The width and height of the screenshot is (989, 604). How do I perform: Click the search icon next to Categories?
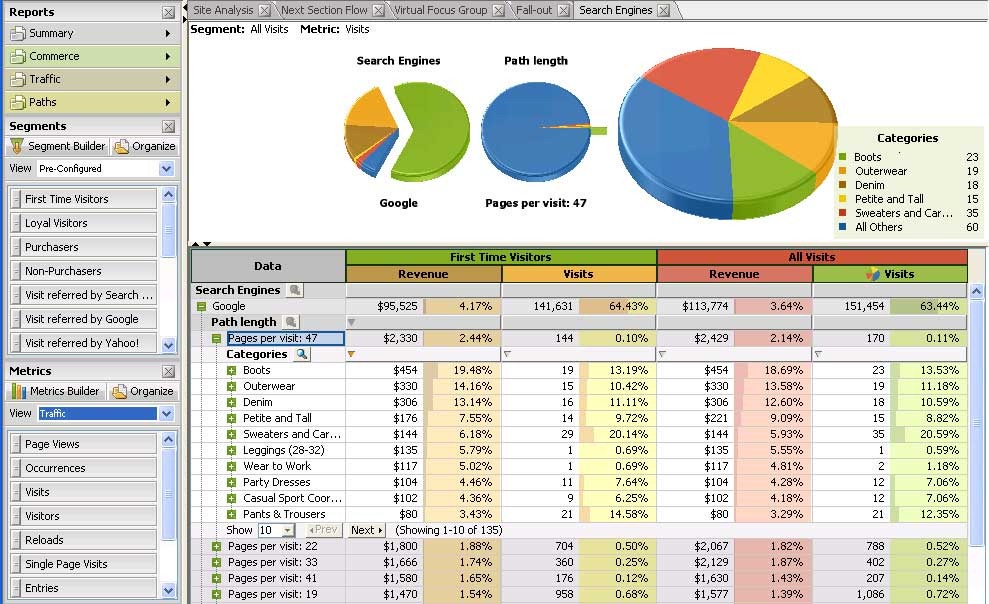coord(302,354)
